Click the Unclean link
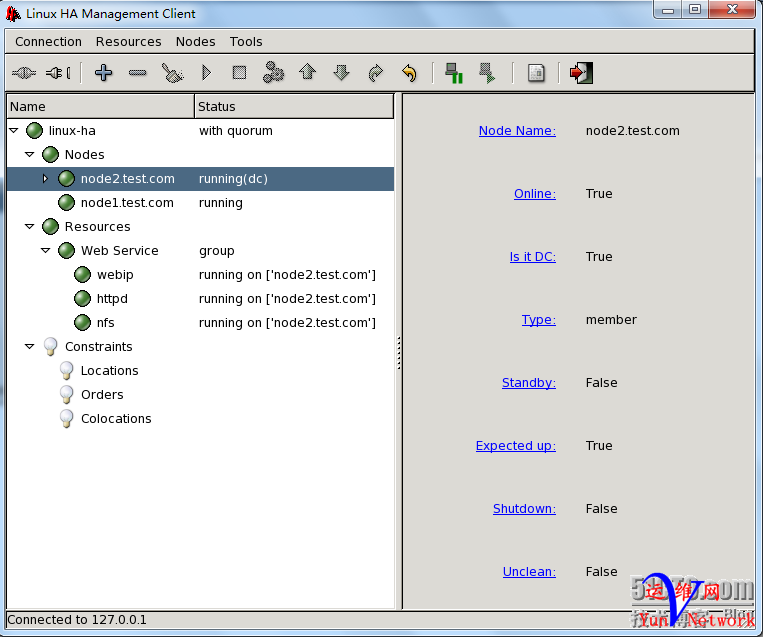Image resolution: width=763 pixels, height=637 pixels. click(529, 571)
